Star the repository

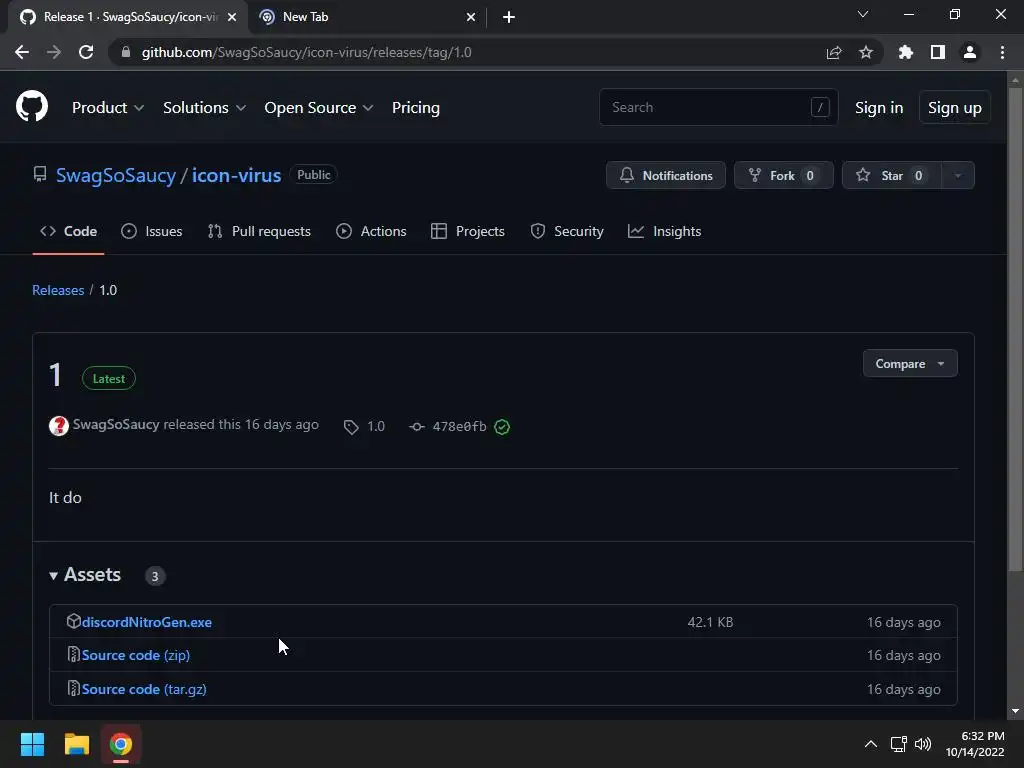[891, 175]
